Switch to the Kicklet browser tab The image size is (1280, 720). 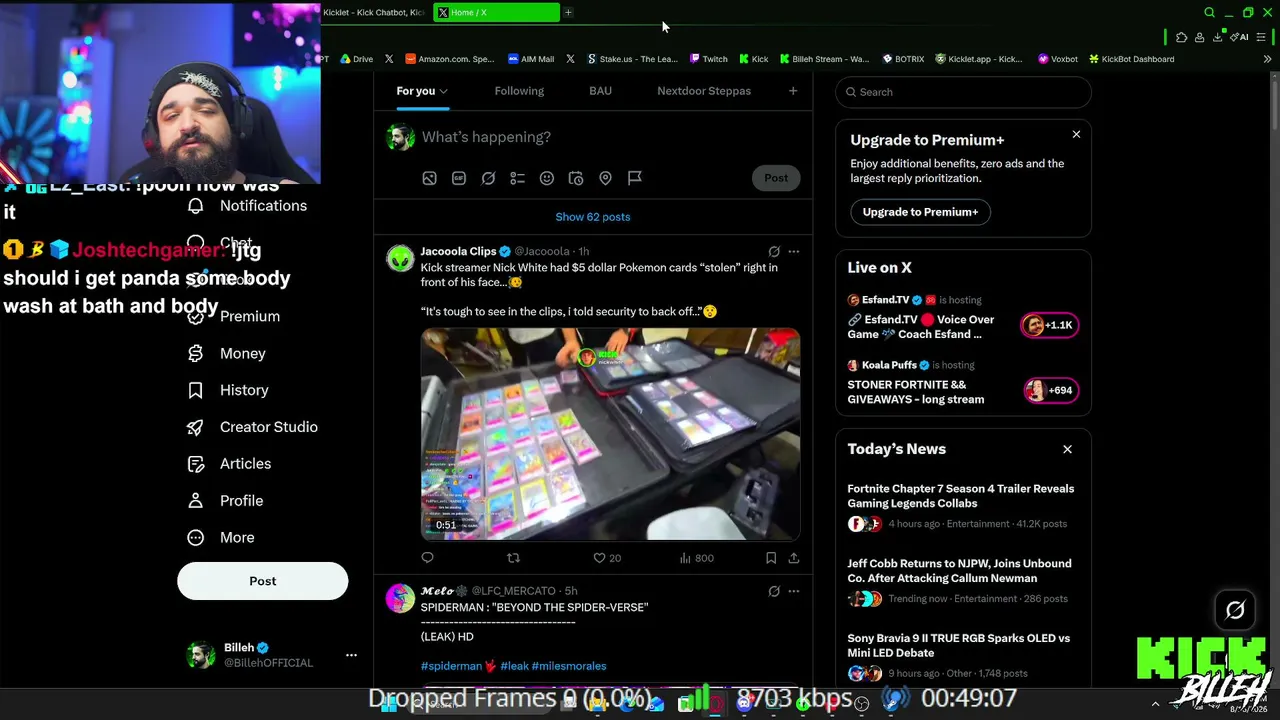click(376, 13)
